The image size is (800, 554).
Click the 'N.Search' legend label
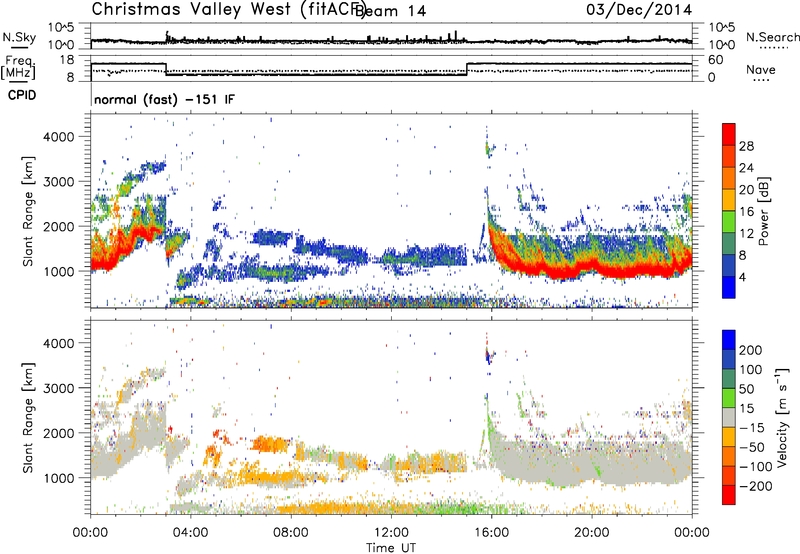point(772,37)
